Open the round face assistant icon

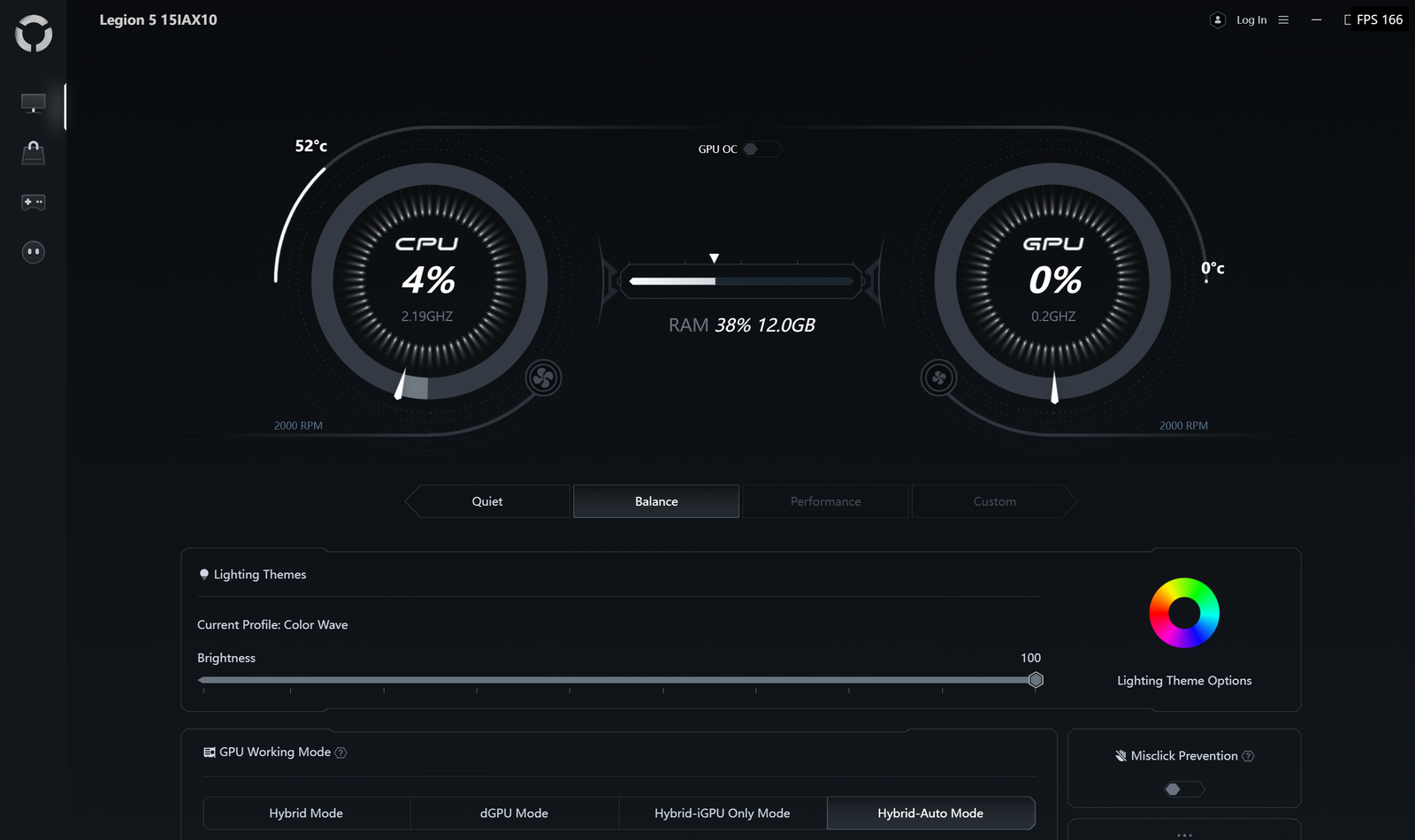(34, 252)
